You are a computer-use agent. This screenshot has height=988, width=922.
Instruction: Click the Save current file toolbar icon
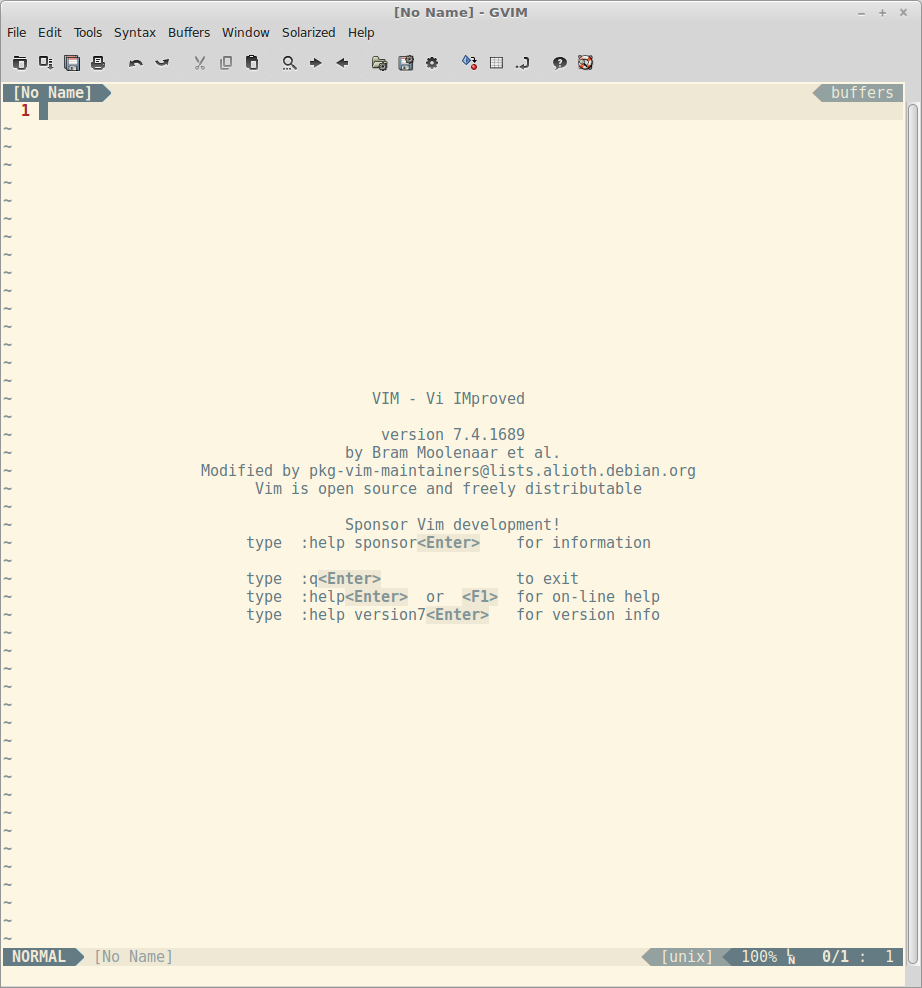tap(46, 63)
